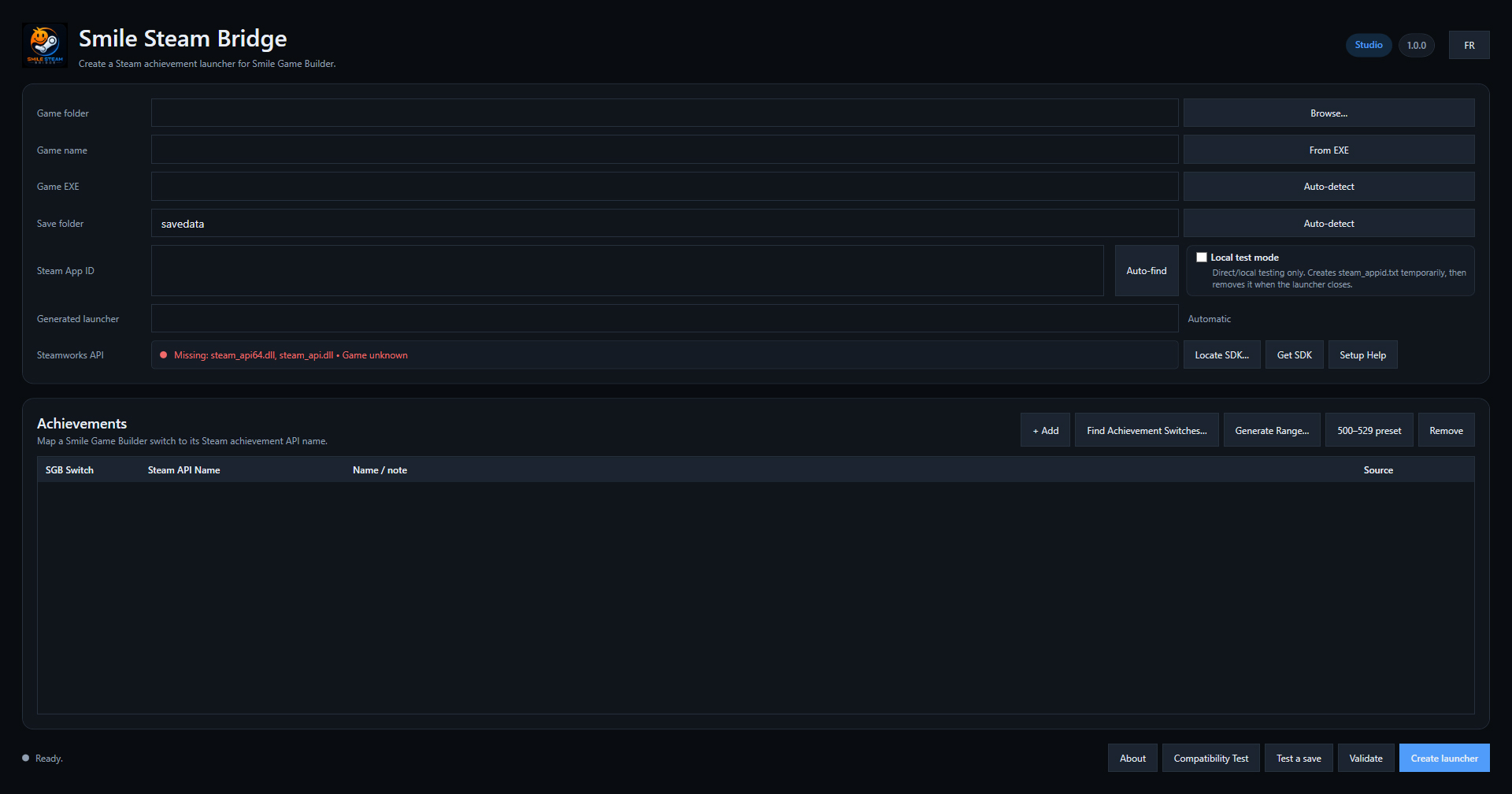
Task: Click the Test a save button
Action: 1299,759
